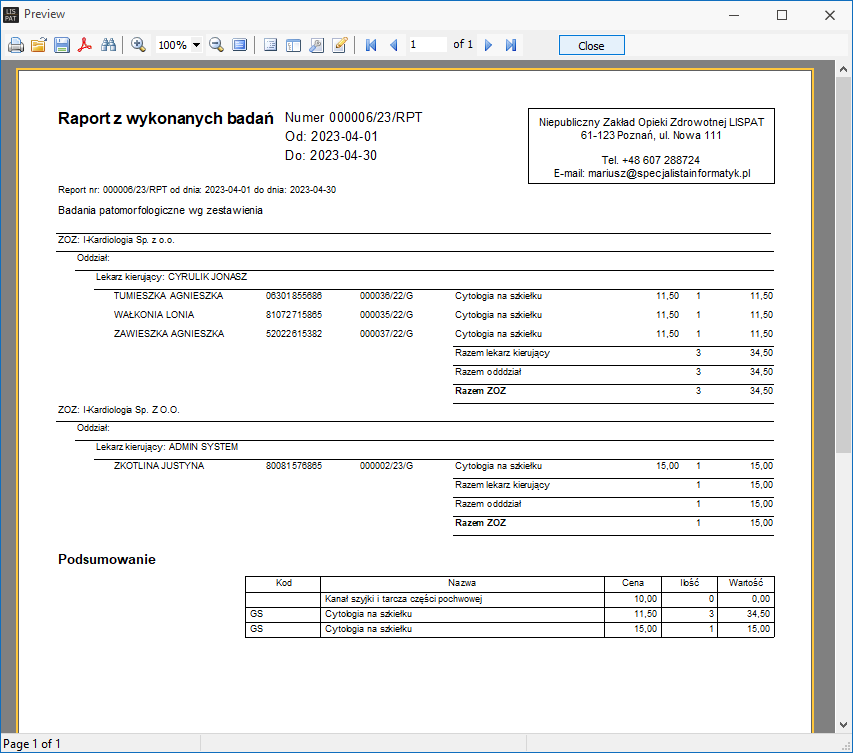The image size is (853, 753).
Task: Switch to full screen view
Action: click(240, 45)
